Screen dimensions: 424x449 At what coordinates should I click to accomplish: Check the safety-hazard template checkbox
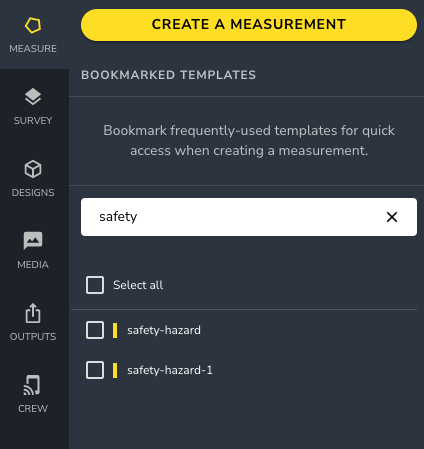click(95, 330)
